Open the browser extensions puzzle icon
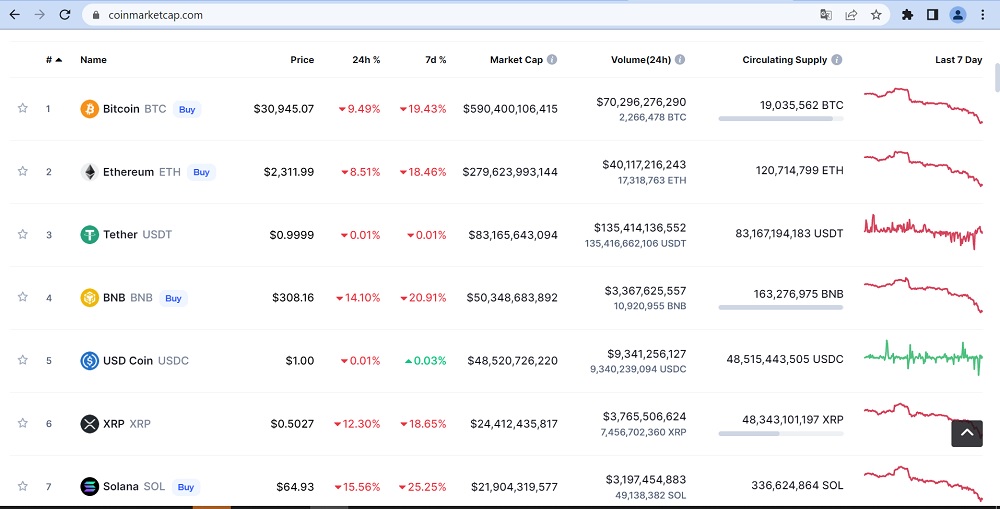Viewport: 1000px width, 509px height. pyautogui.click(x=907, y=15)
